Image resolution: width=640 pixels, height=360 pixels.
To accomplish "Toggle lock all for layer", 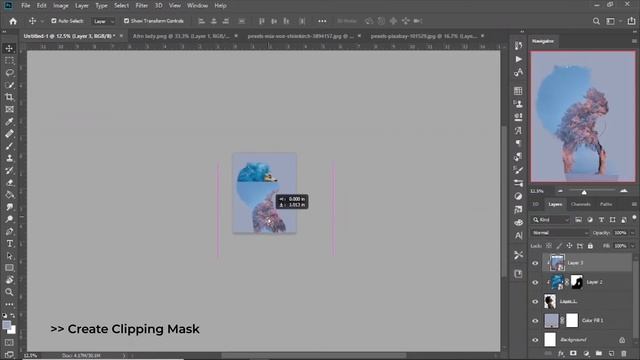I will (590, 246).
